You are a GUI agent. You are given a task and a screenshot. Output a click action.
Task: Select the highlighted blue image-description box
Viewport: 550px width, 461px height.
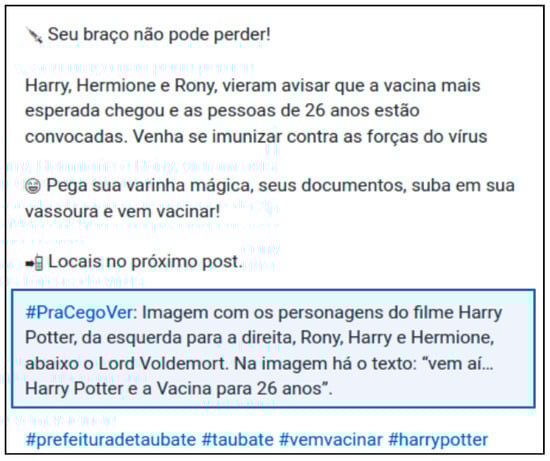[x=273, y=349]
